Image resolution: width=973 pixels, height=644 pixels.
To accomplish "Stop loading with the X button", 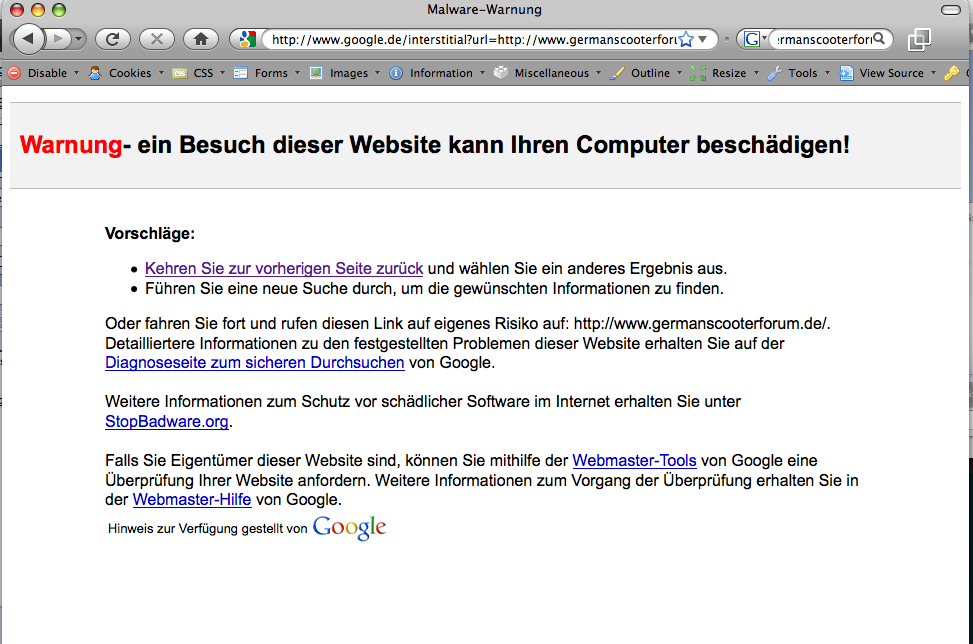I will (156, 39).
